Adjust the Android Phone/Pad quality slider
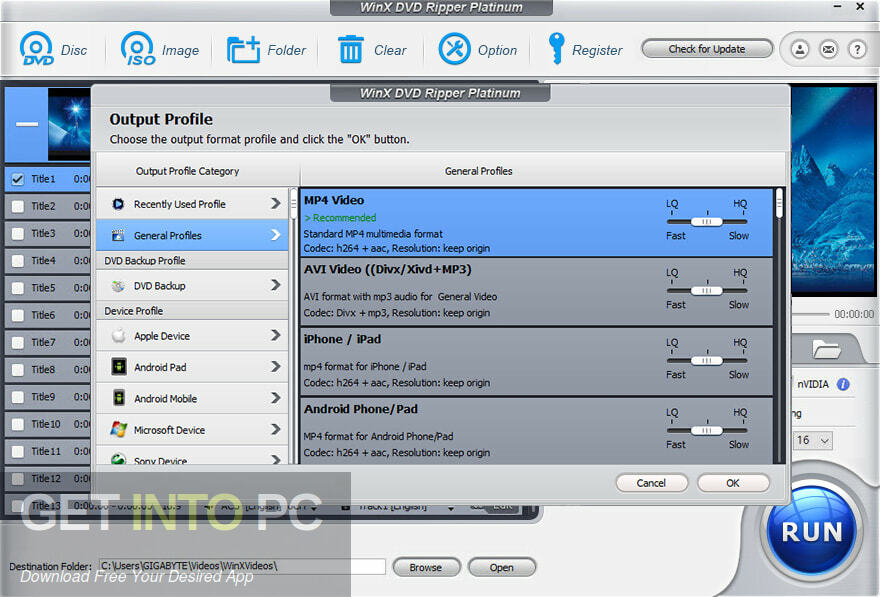Image resolution: width=880 pixels, height=597 pixels. point(707,430)
